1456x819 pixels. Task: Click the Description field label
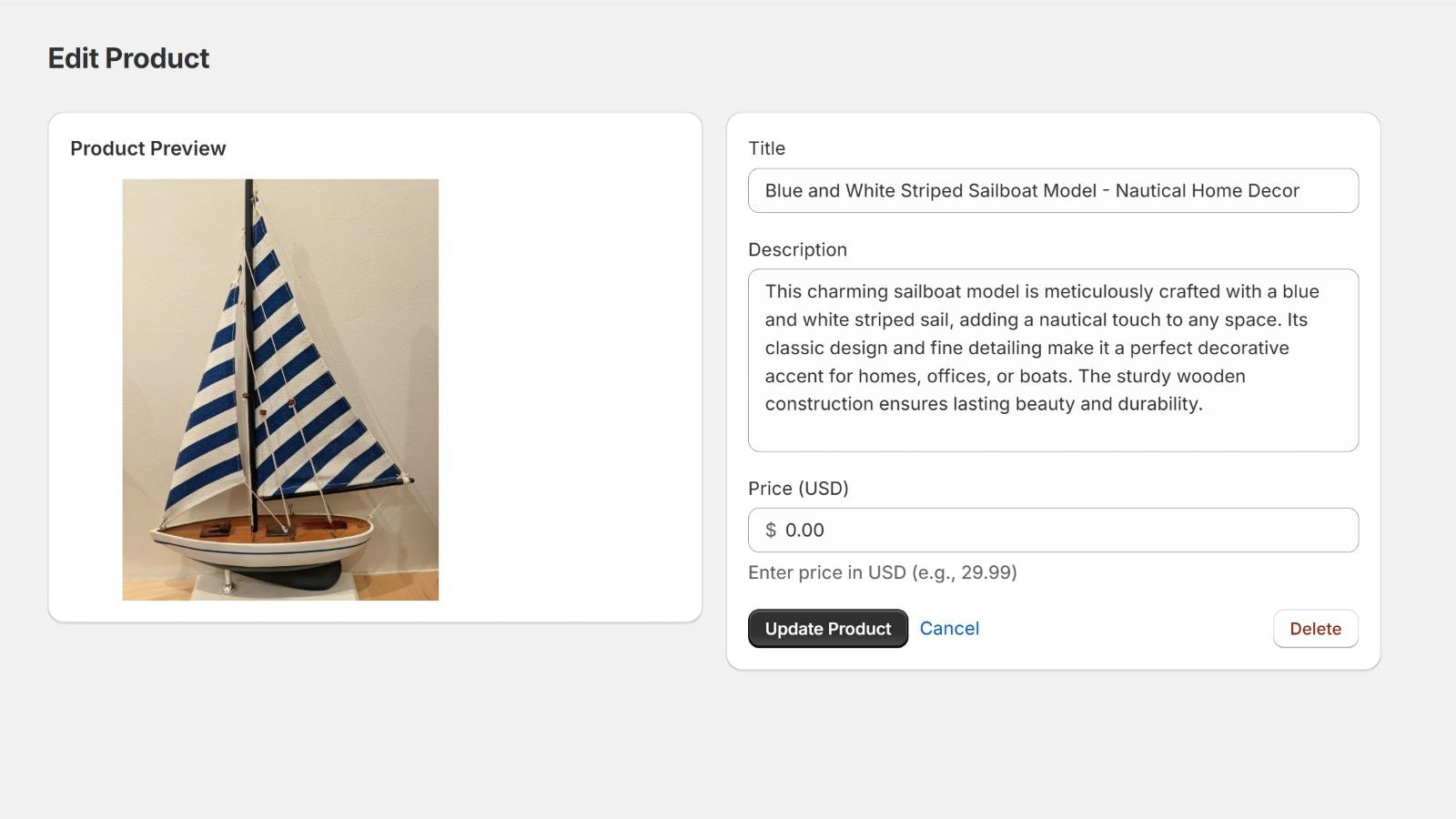pos(797,249)
